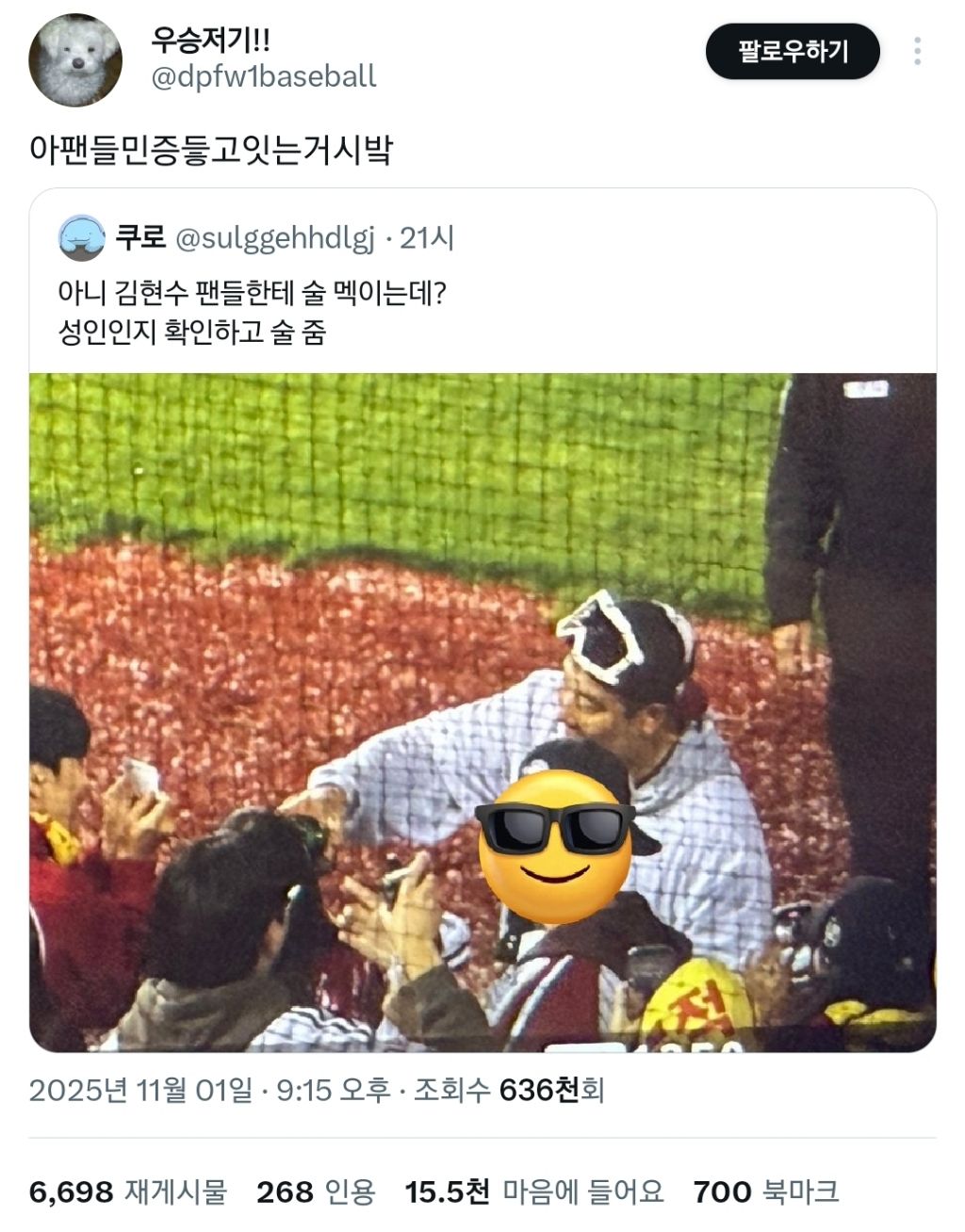Tap the 팔로우하기 follow button
This screenshot has width=965, height=1232.
tap(793, 51)
